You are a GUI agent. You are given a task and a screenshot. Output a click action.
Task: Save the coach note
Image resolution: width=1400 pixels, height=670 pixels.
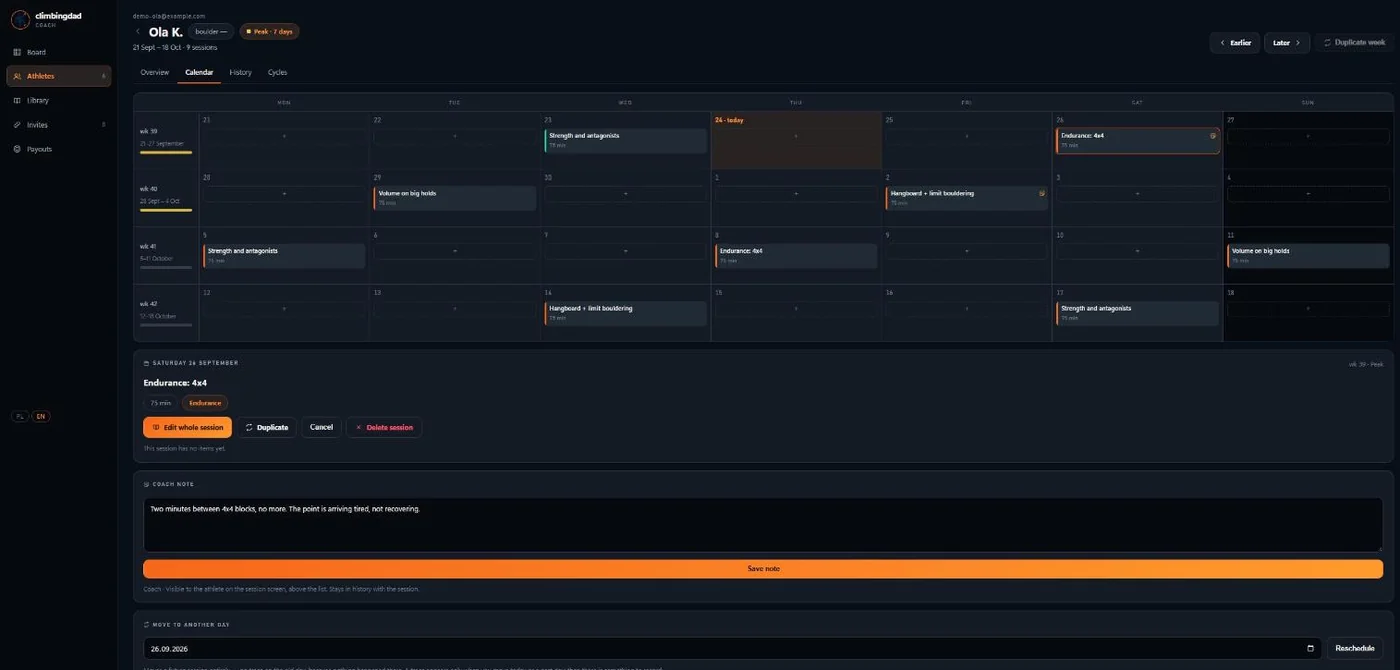coord(763,568)
